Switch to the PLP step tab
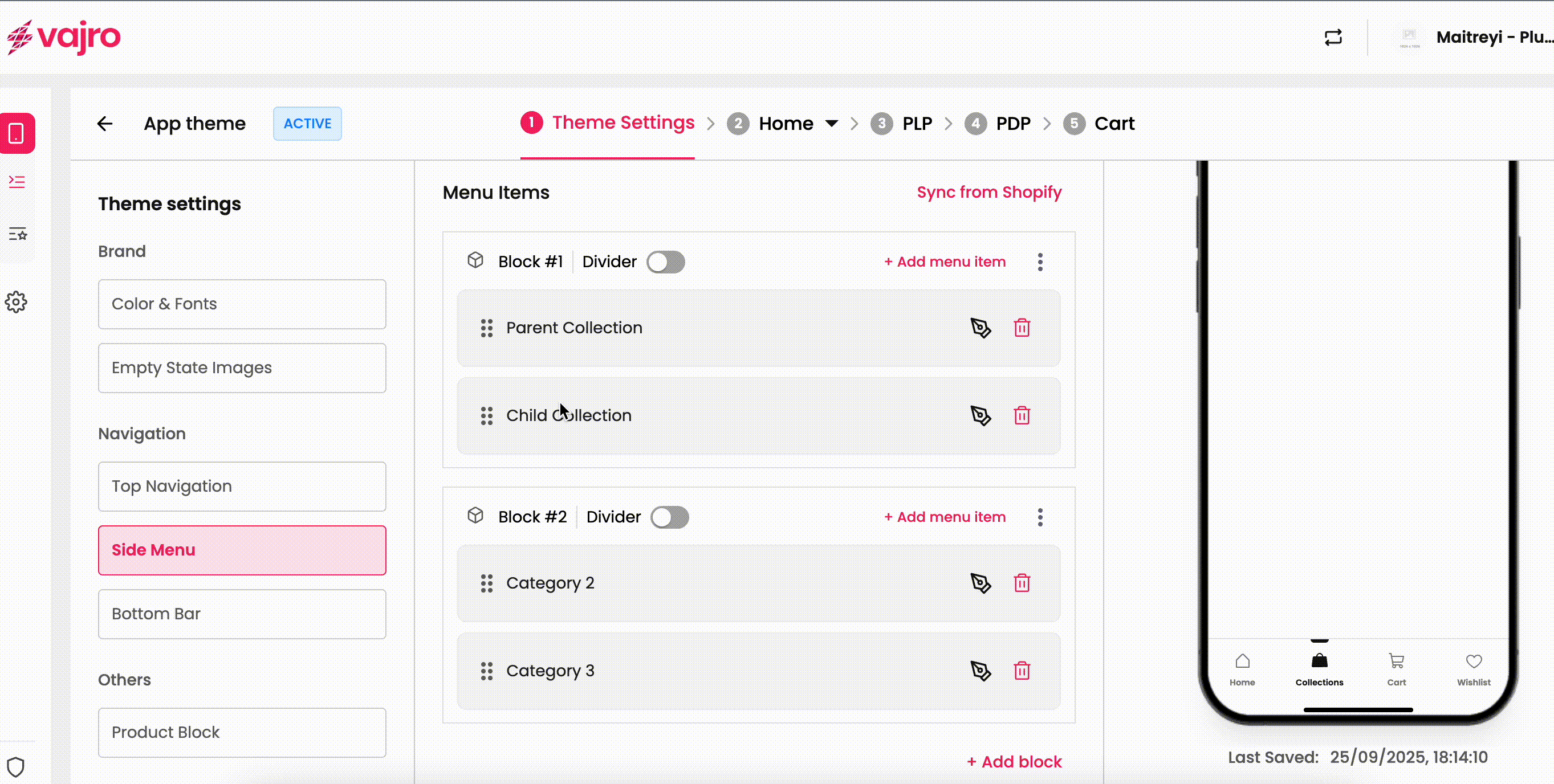The height and width of the screenshot is (784, 1554). coord(916,124)
